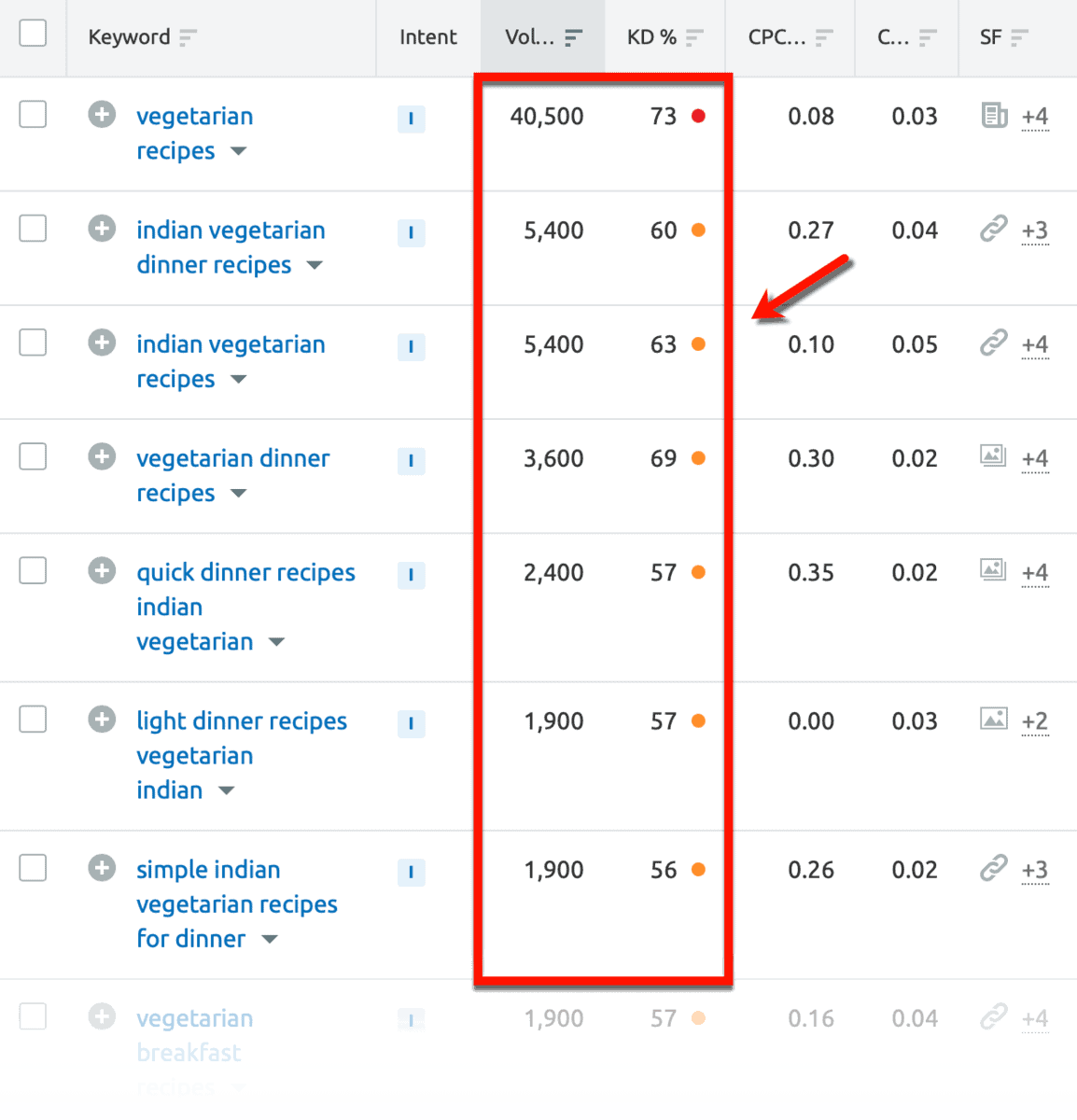Open the dropdown for simple indian vegetarian recipes for dinner
This screenshot has height=1120, width=1077.
(269, 940)
